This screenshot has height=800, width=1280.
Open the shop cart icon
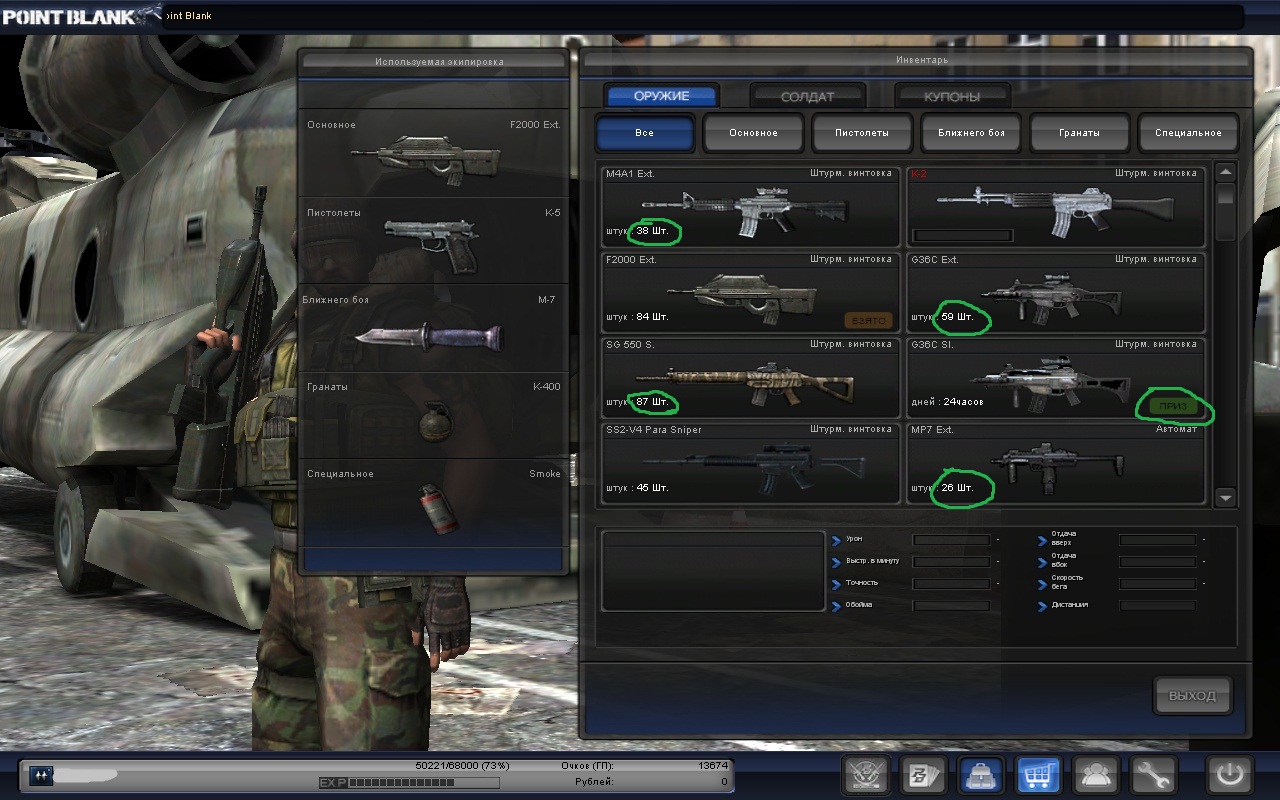click(x=1038, y=775)
